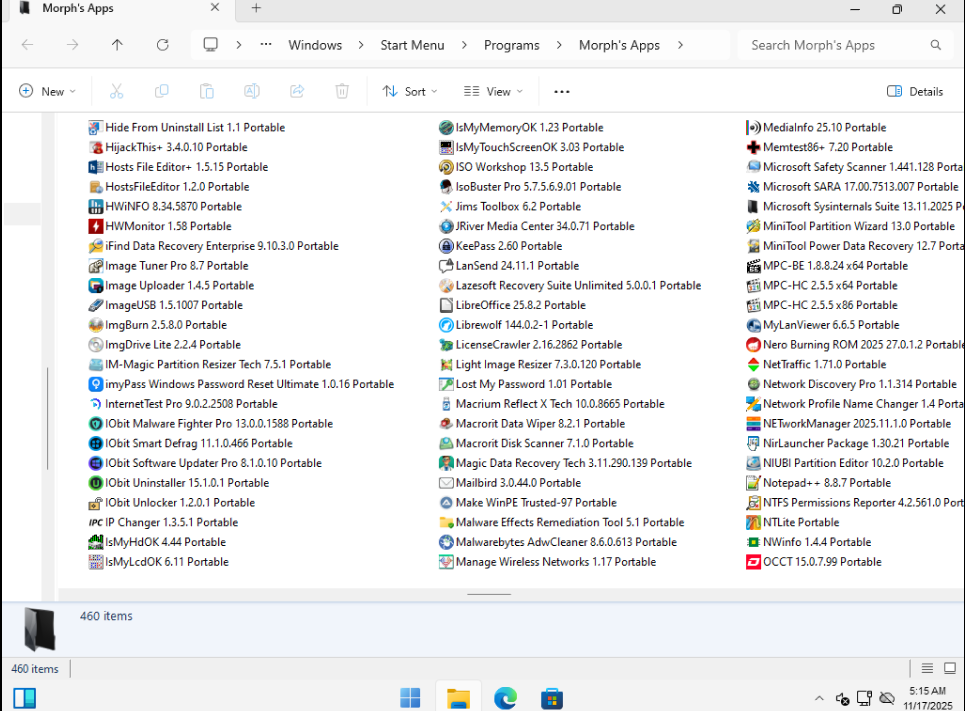Image resolution: width=965 pixels, height=711 pixels.
Task: Open Microsoft Edge from the taskbar
Action: pos(505,698)
